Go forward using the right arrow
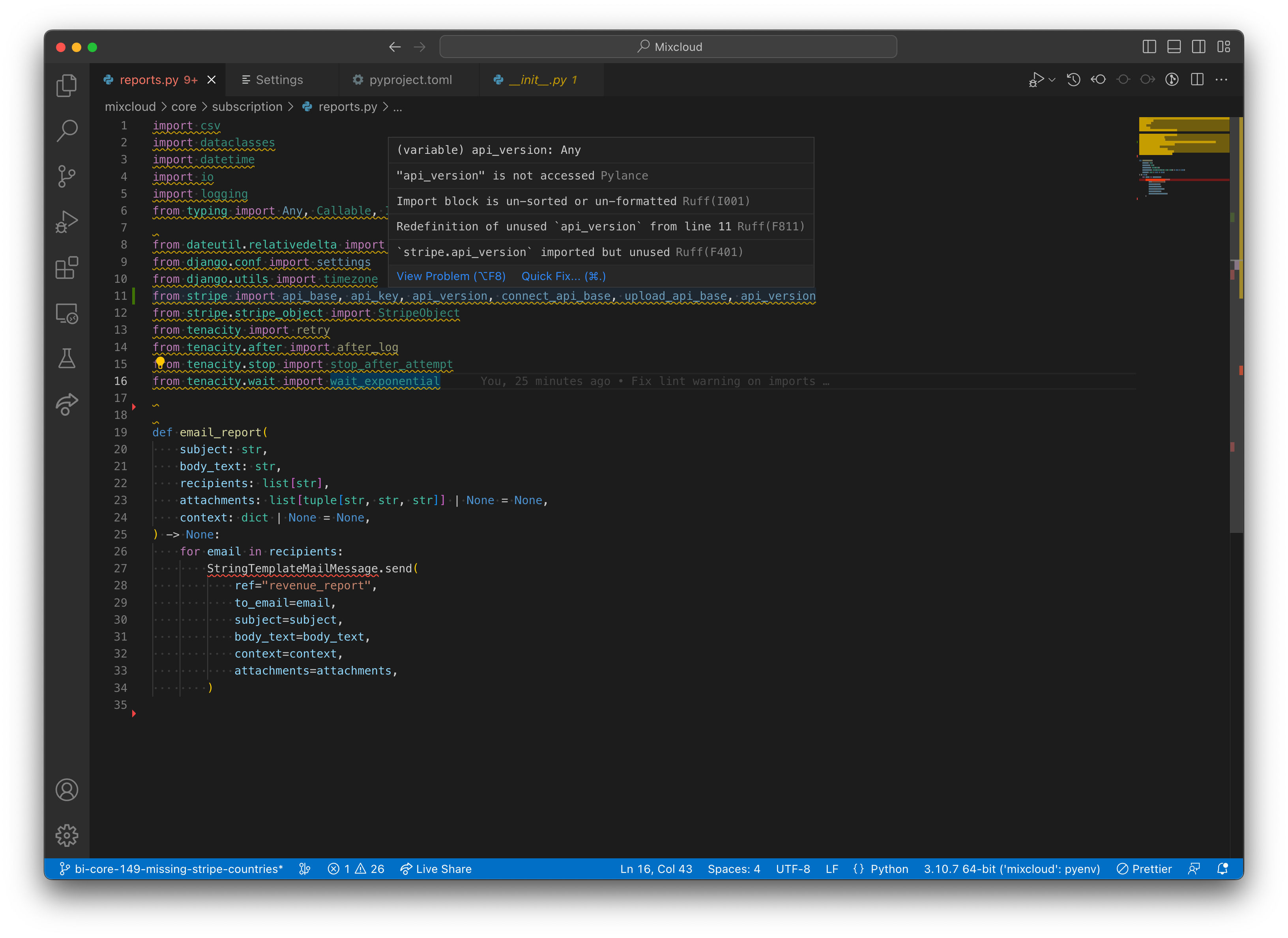 tap(420, 47)
